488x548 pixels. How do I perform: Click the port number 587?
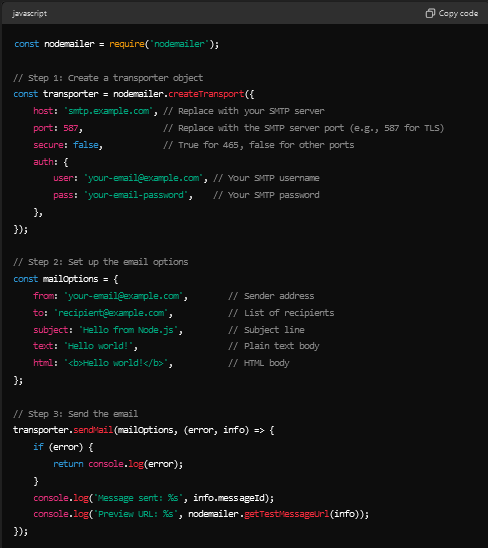tap(71, 128)
